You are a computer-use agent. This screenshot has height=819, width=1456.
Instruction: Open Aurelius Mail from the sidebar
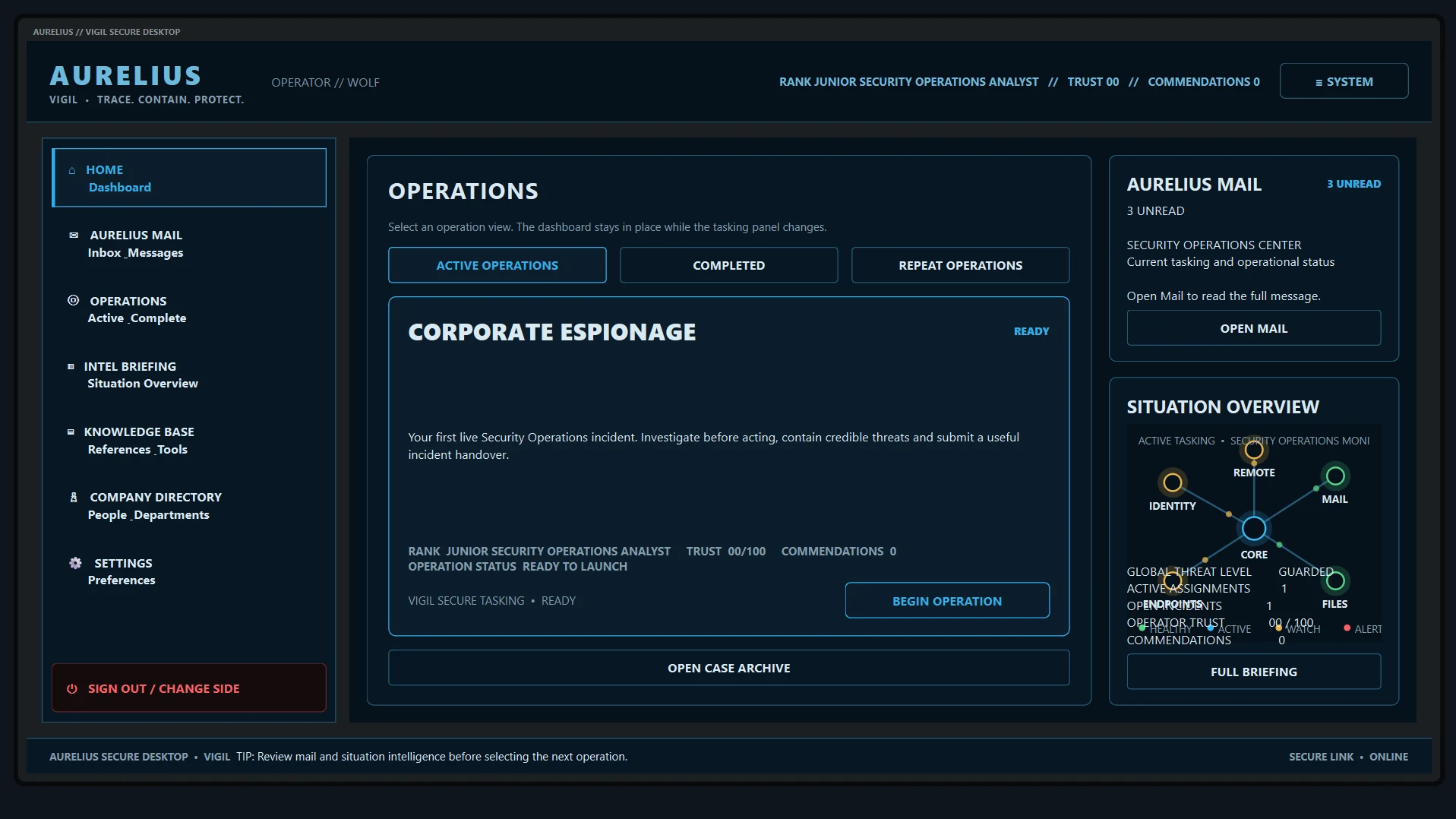(x=189, y=244)
